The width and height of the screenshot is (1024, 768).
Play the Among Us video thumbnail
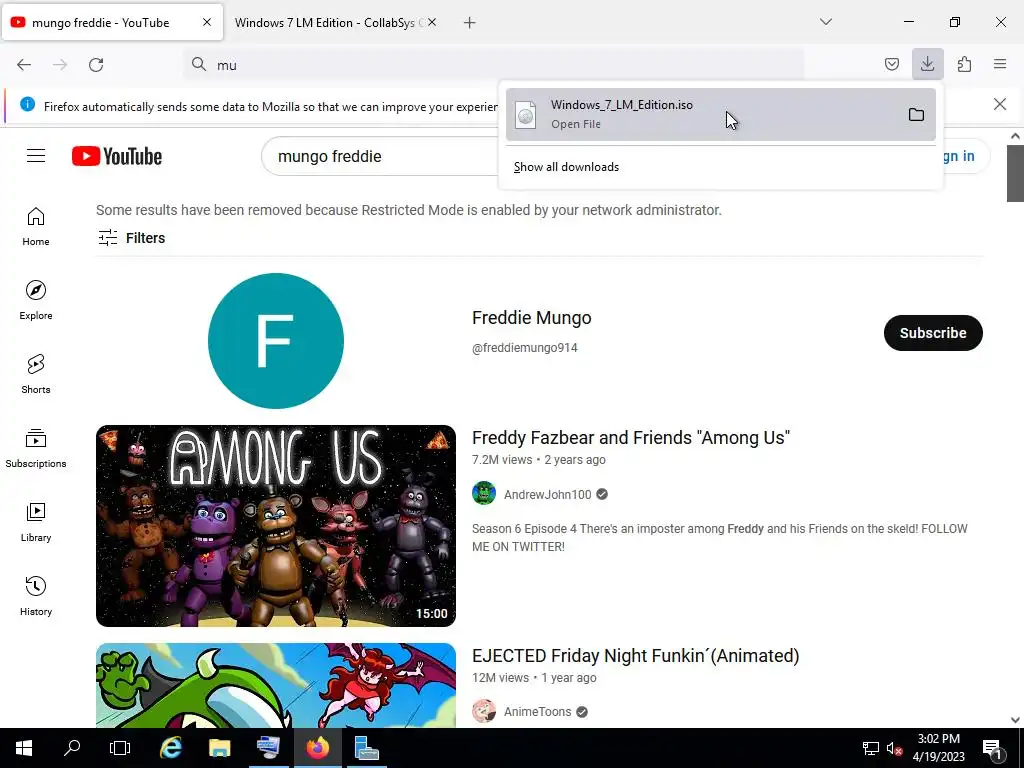tap(276, 526)
